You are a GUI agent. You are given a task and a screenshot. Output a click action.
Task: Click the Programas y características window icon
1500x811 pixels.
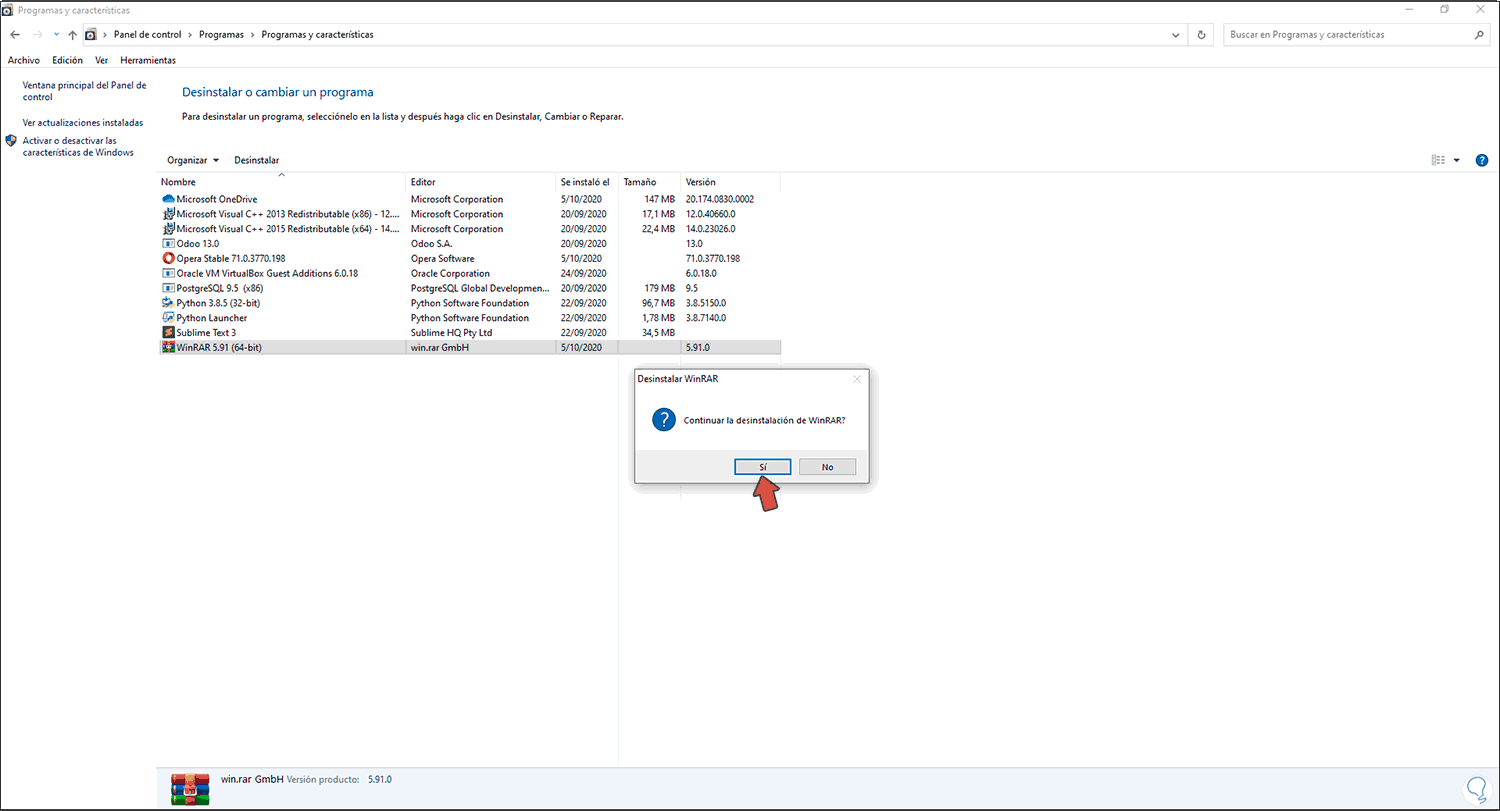point(8,8)
